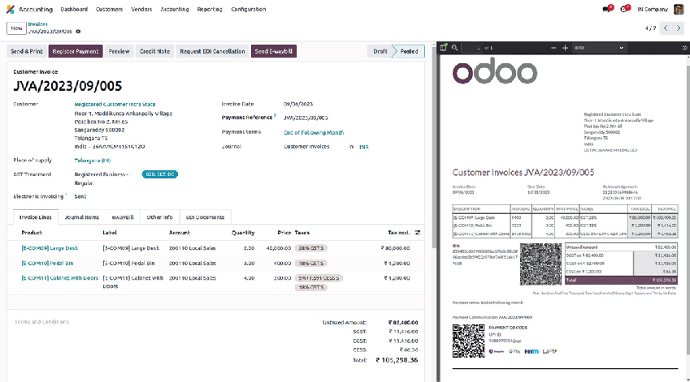Open the PDF find search icon
Screen dimensions: 690x382
pyautogui.click(x=455, y=48)
